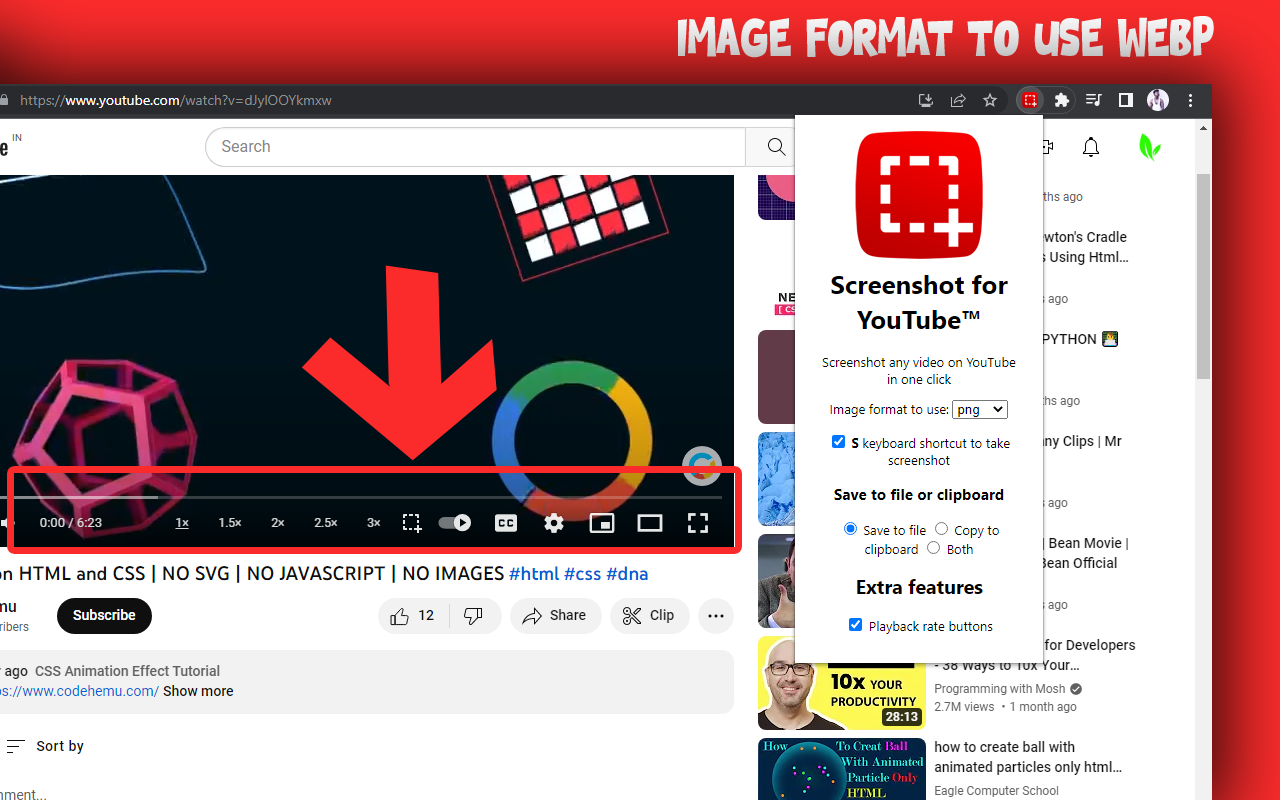The height and width of the screenshot is (800, 1280).
Task: Enter fullscreen mode in the player
Action: pos(697,522)
